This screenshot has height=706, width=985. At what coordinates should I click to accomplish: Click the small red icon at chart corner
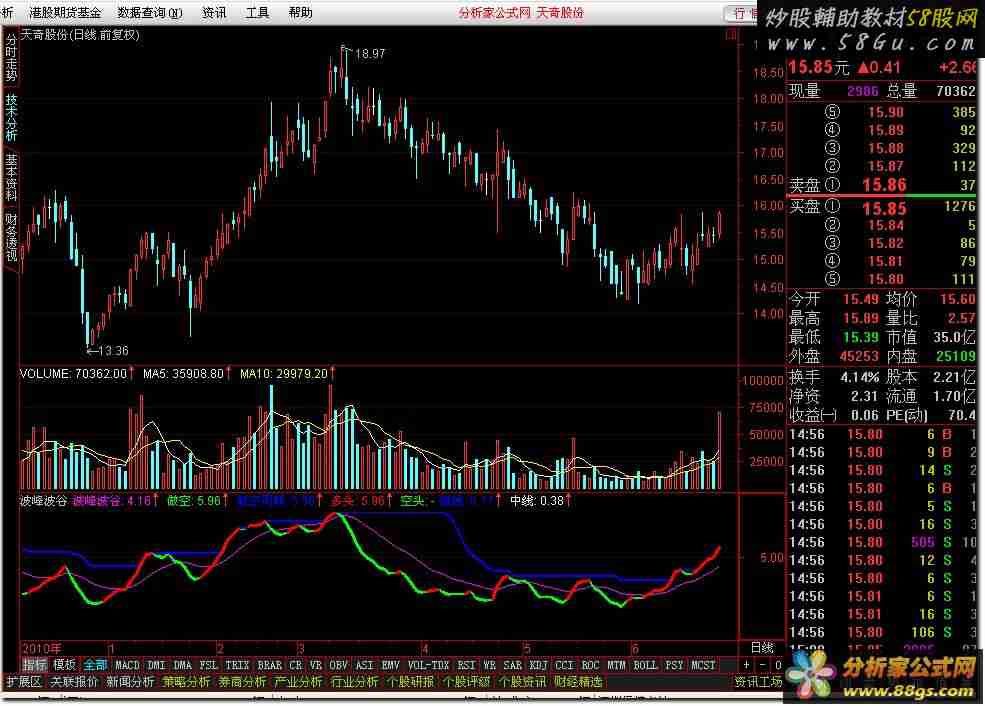(x=731, y=35)
